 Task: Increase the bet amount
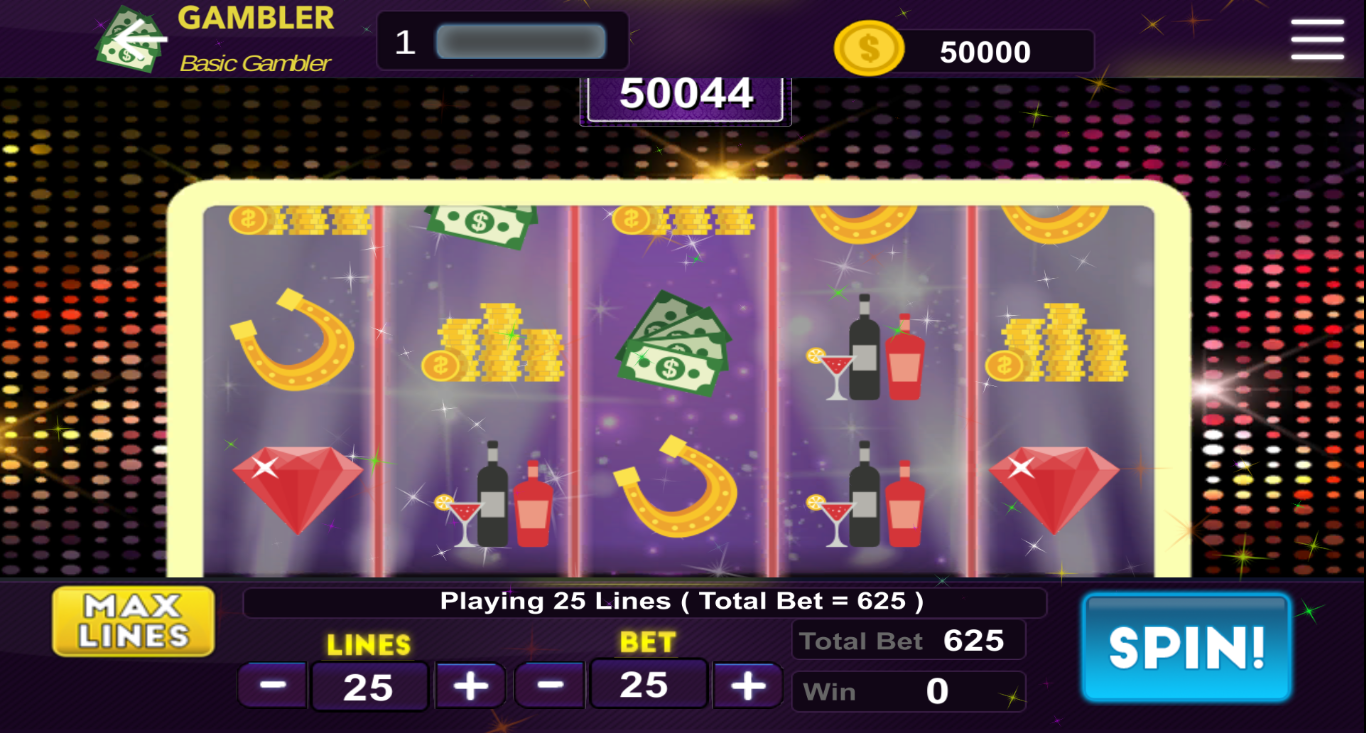[x=747, y=685]
